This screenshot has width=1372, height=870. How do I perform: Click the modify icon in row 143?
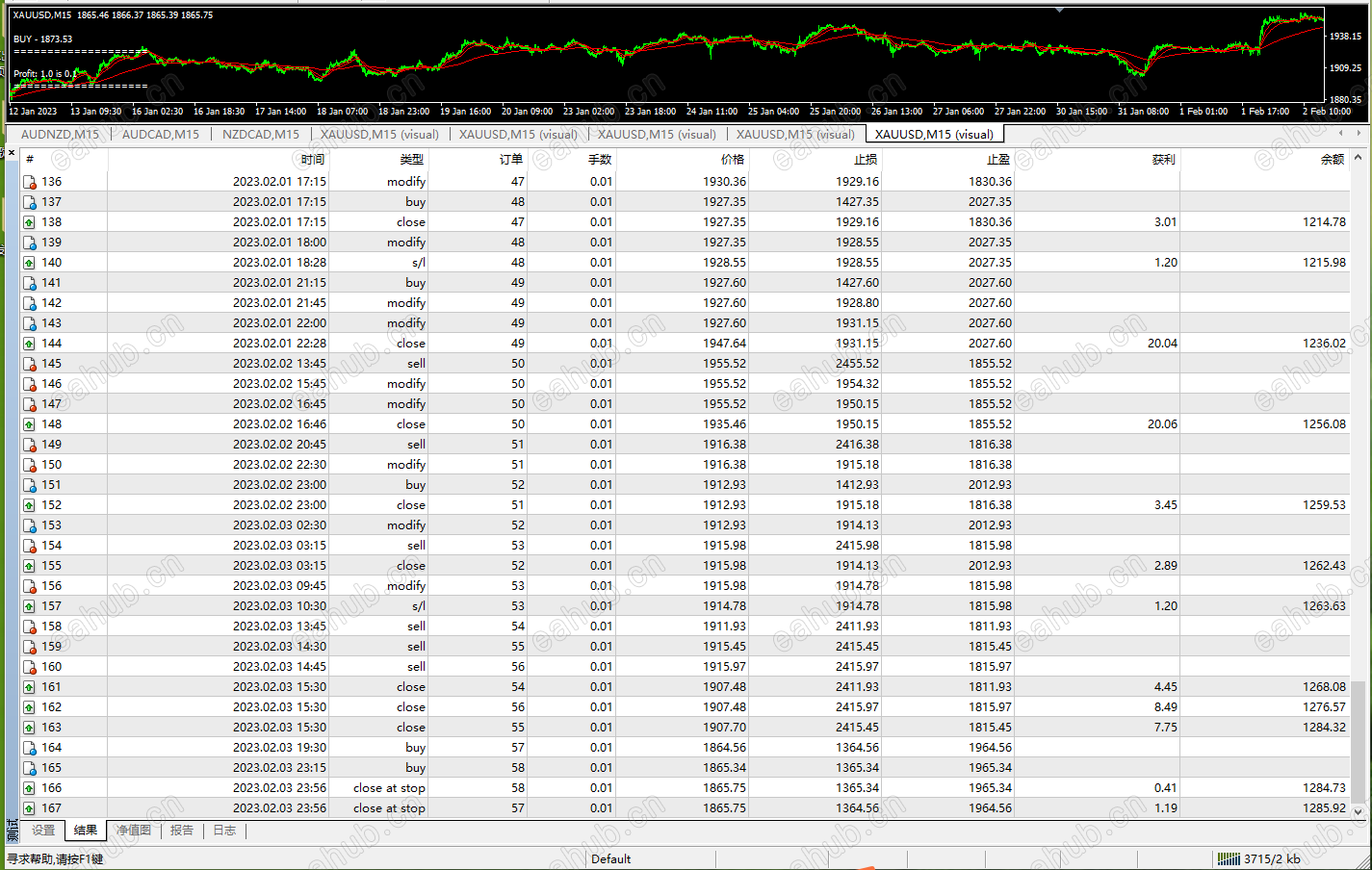coord(29,323)
